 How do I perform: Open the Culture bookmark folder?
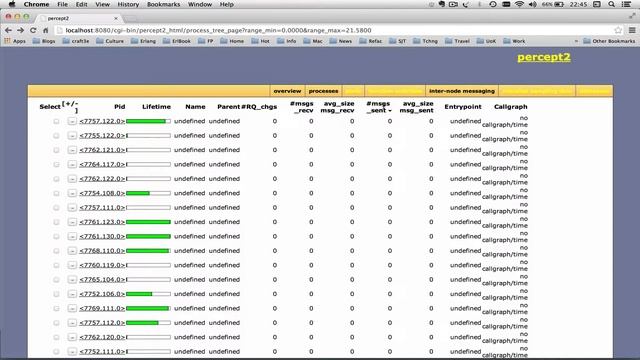[110, 41]
